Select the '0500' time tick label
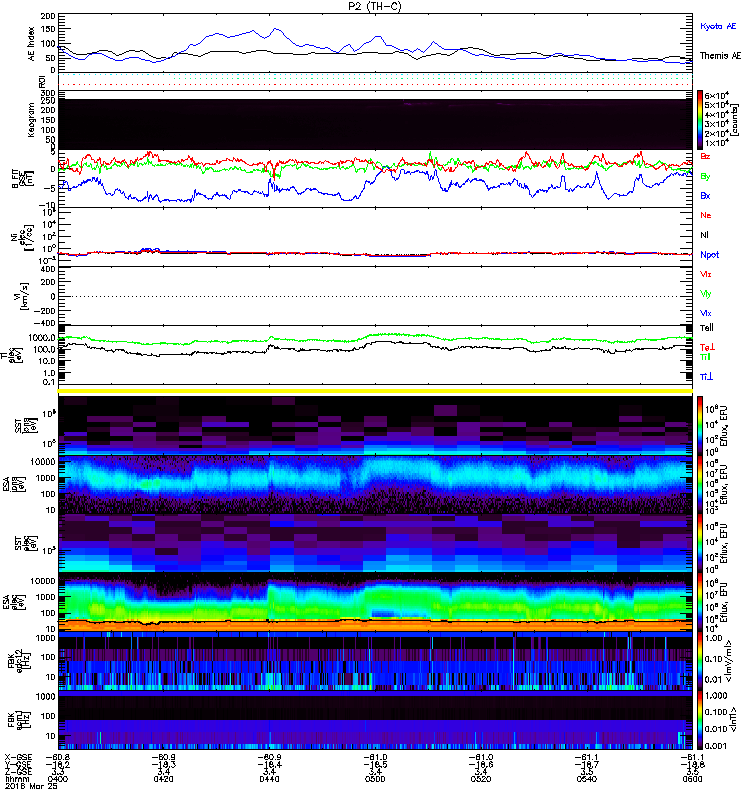Viewport: 750px width, 800px height. [x=375, y=779]
